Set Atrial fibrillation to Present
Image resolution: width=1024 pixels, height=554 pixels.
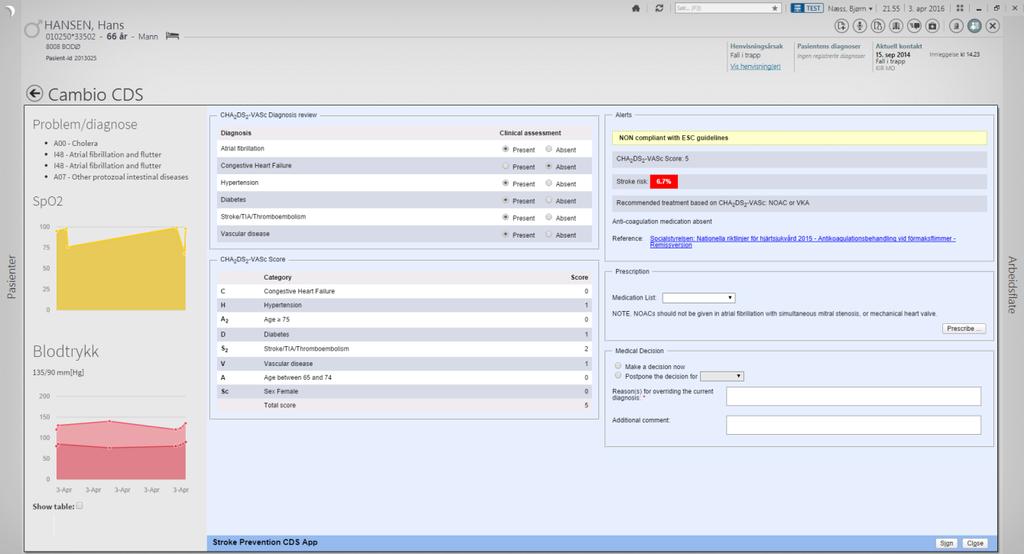505,149
